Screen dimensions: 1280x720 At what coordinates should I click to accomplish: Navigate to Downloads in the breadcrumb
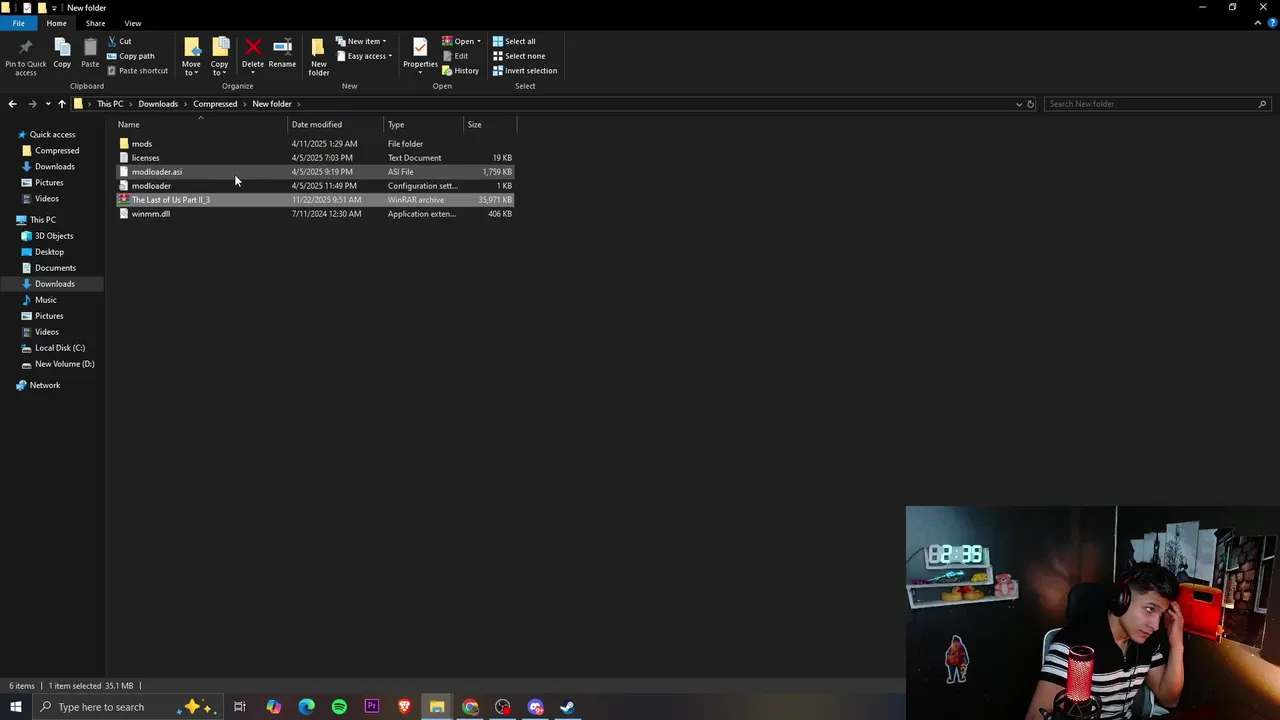(x=158, y=104)
